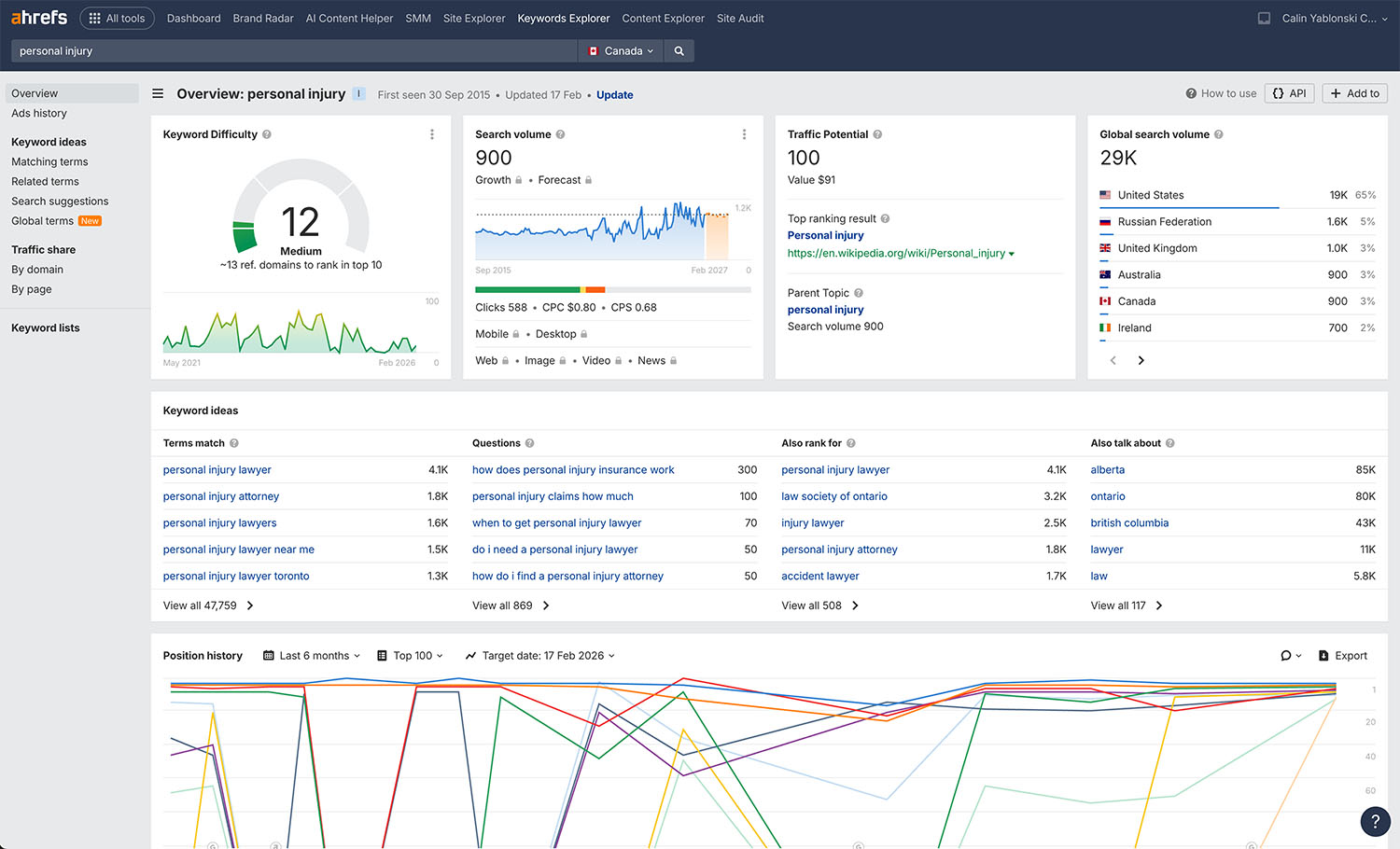Expand the Wikipedia Personal_injury URL chevron
The image size is (1400, 849).
pyautogui.click(x=1012, y=253)
